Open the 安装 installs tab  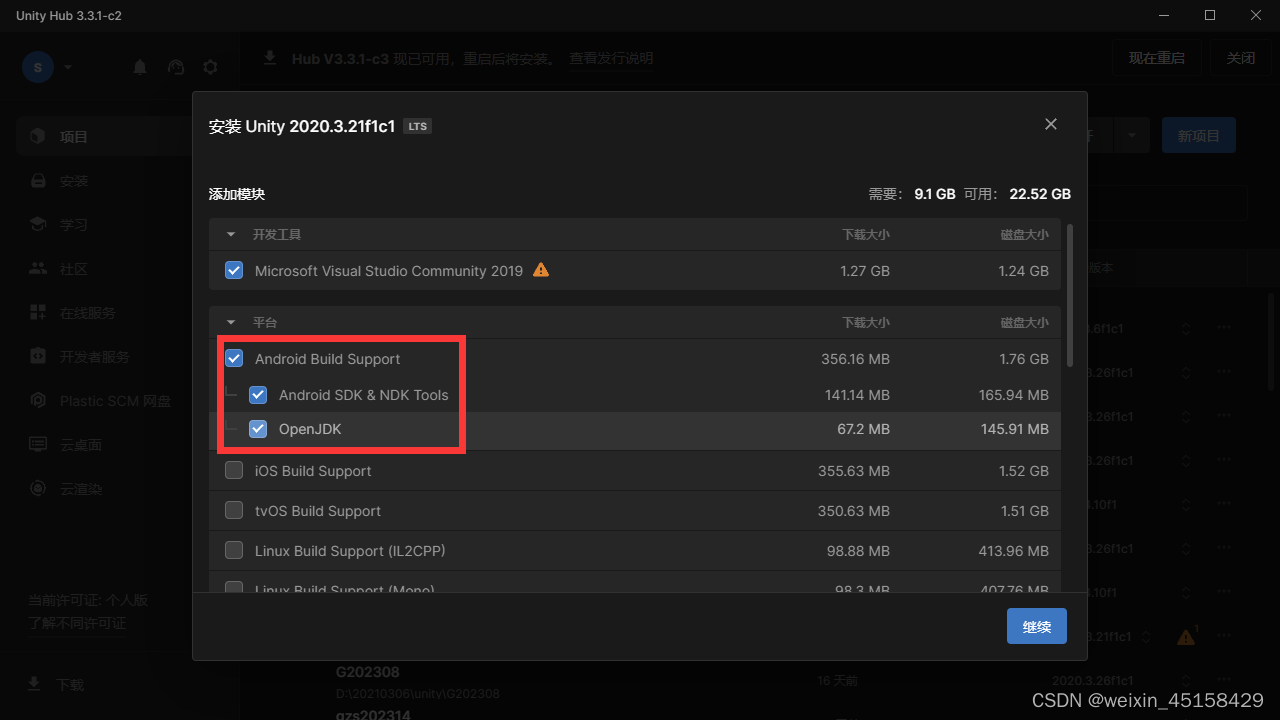[x=120, y=181]
